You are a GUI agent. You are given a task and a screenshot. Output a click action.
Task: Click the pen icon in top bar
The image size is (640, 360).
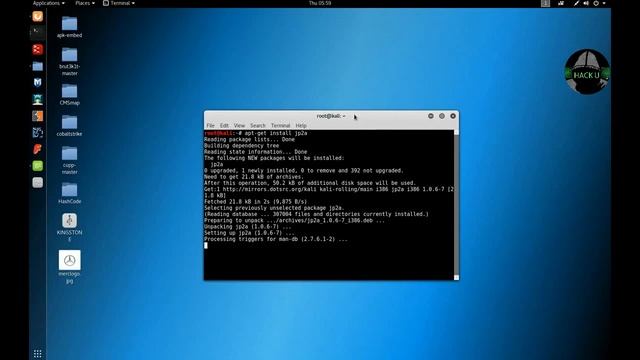click(x=576, y=3)
